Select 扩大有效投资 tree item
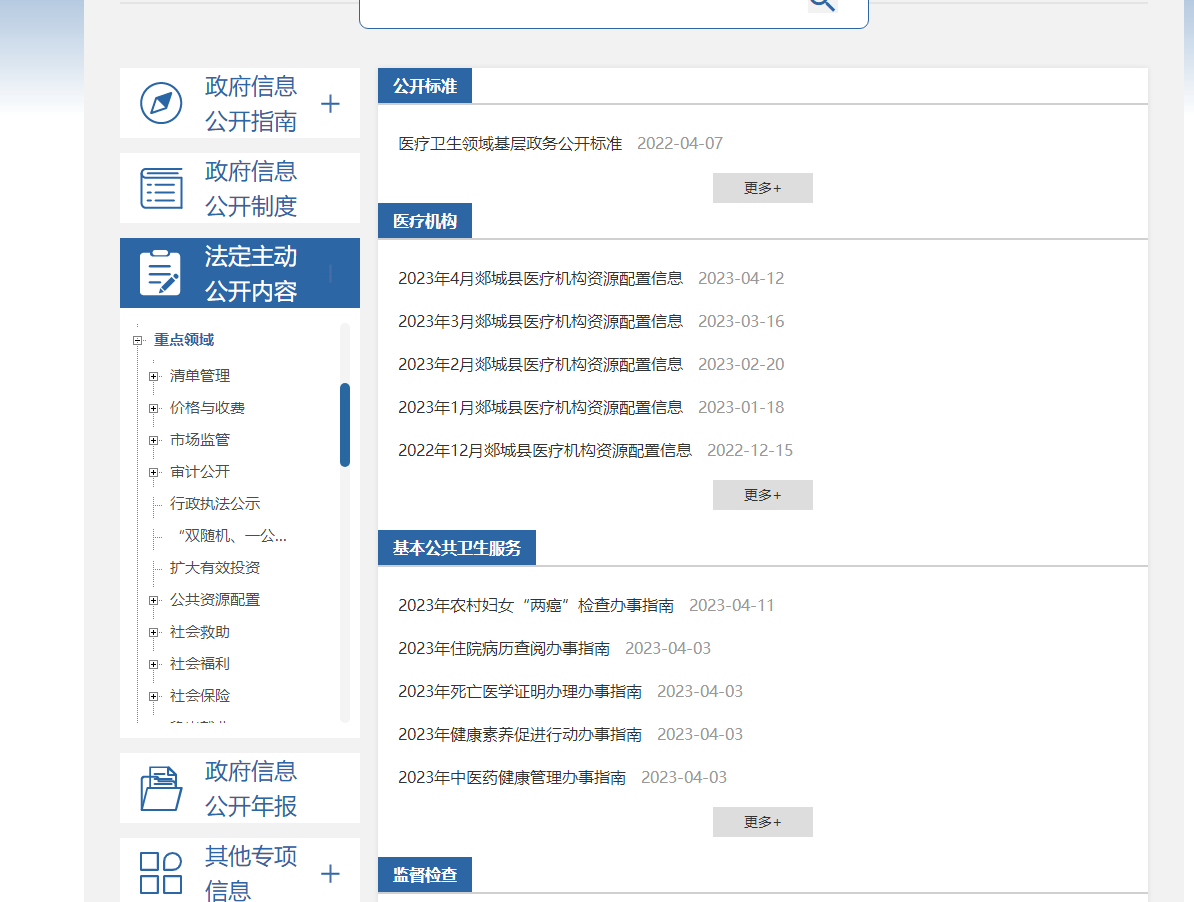The height and width of the screenshot is (902, 1194). [x=215, y=568]
